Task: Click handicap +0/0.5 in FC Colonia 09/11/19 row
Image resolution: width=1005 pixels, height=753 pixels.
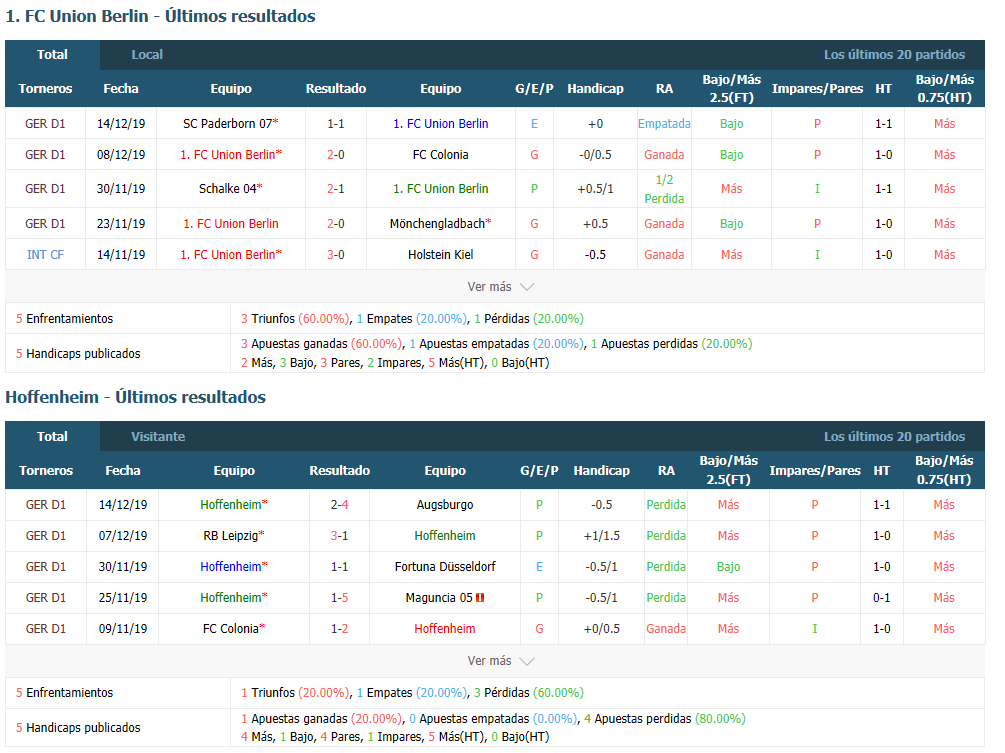Action: (601, 629)
